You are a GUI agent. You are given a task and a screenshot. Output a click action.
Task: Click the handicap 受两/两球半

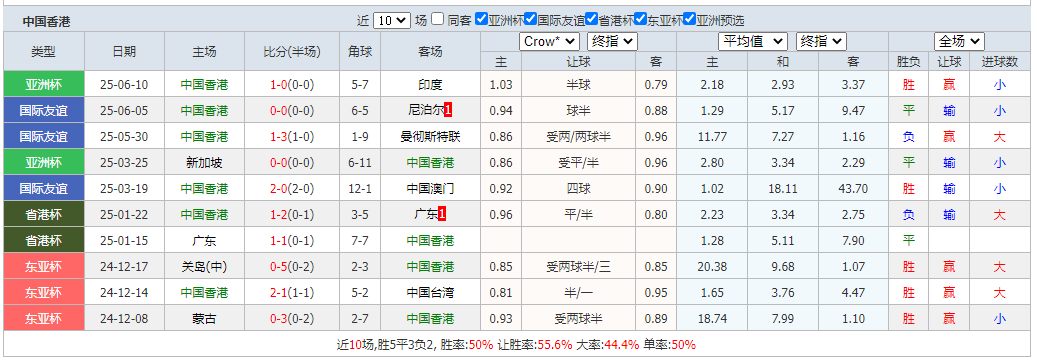point(579,137)
